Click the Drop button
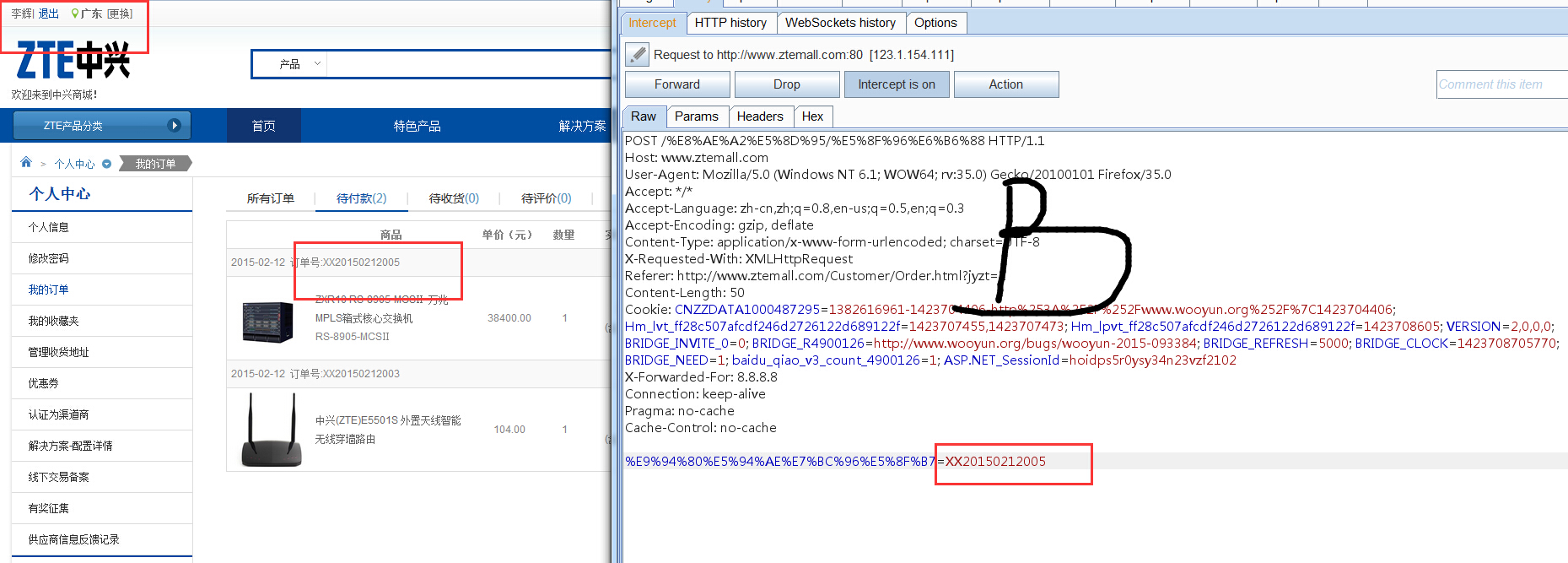 pos(787,84)
